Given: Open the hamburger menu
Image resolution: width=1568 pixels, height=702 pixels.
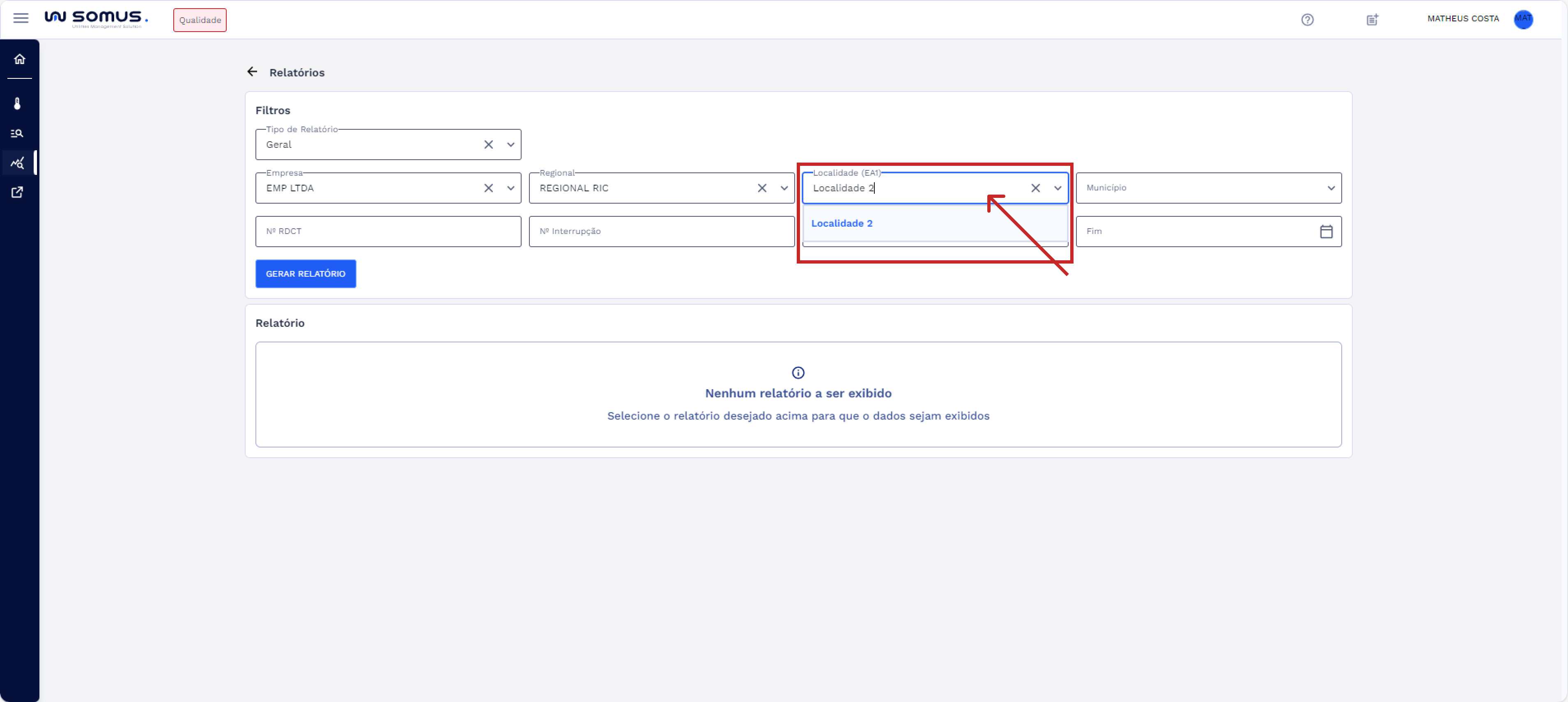Looking at the screenshot, I should pyautogui.click(x=21, y=18).
